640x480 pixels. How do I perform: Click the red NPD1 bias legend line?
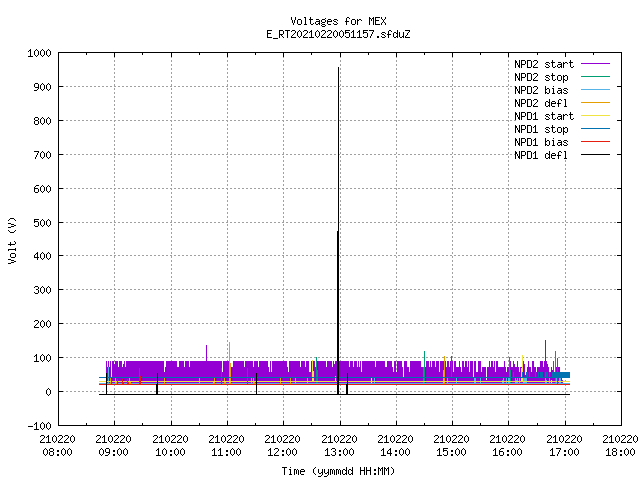pyautogui.click(x=596, y=142)
